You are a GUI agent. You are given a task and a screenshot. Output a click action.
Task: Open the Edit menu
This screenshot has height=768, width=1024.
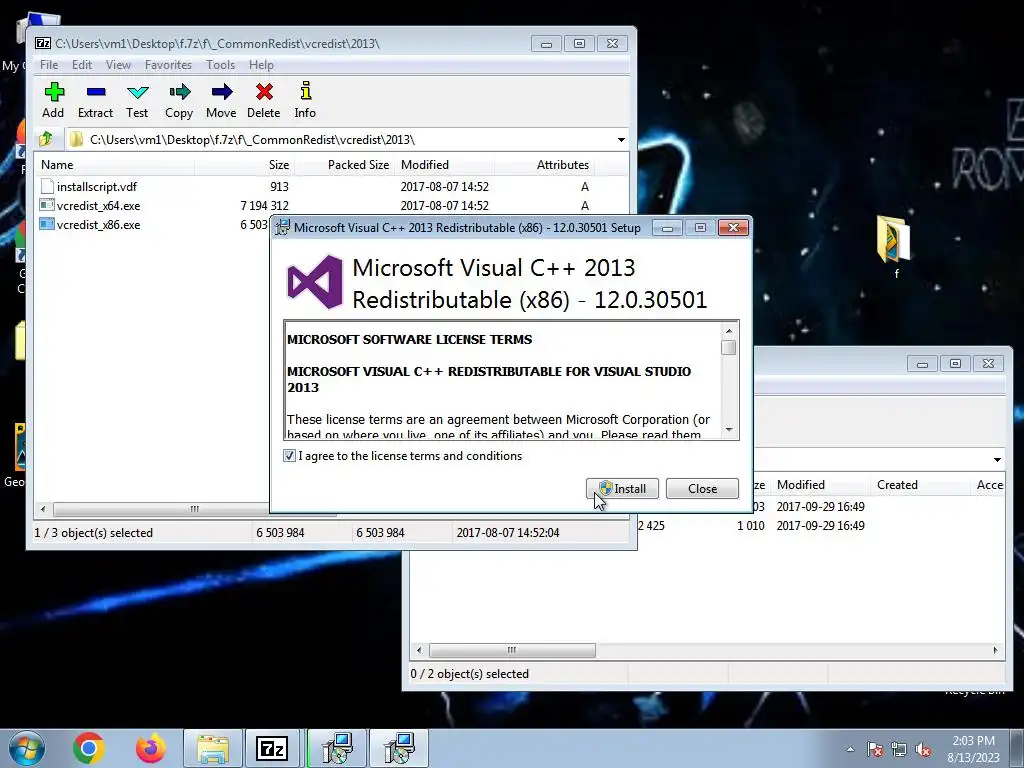[82, 65]
